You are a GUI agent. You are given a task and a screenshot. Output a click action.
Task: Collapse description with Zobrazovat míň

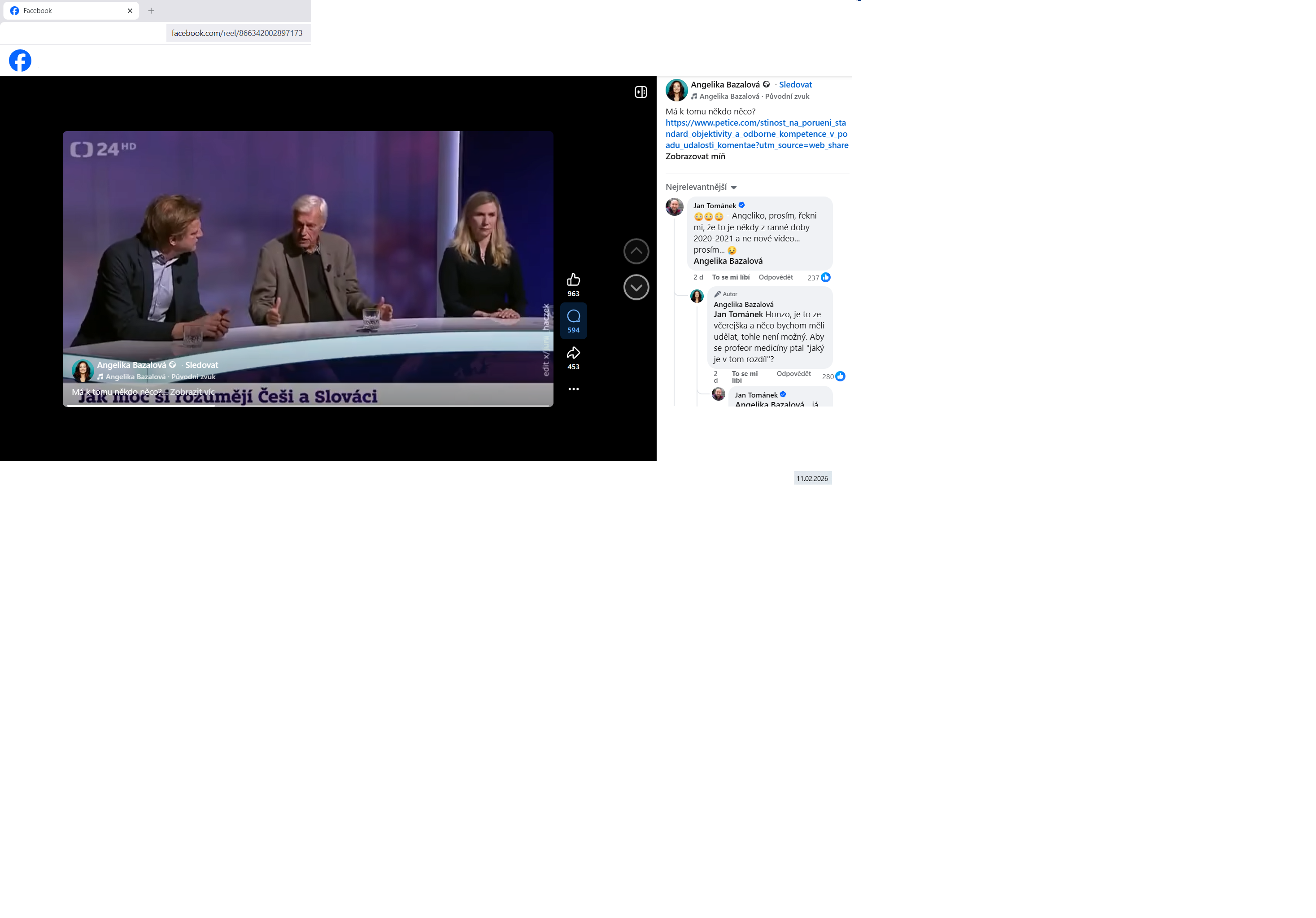[695, 157]
